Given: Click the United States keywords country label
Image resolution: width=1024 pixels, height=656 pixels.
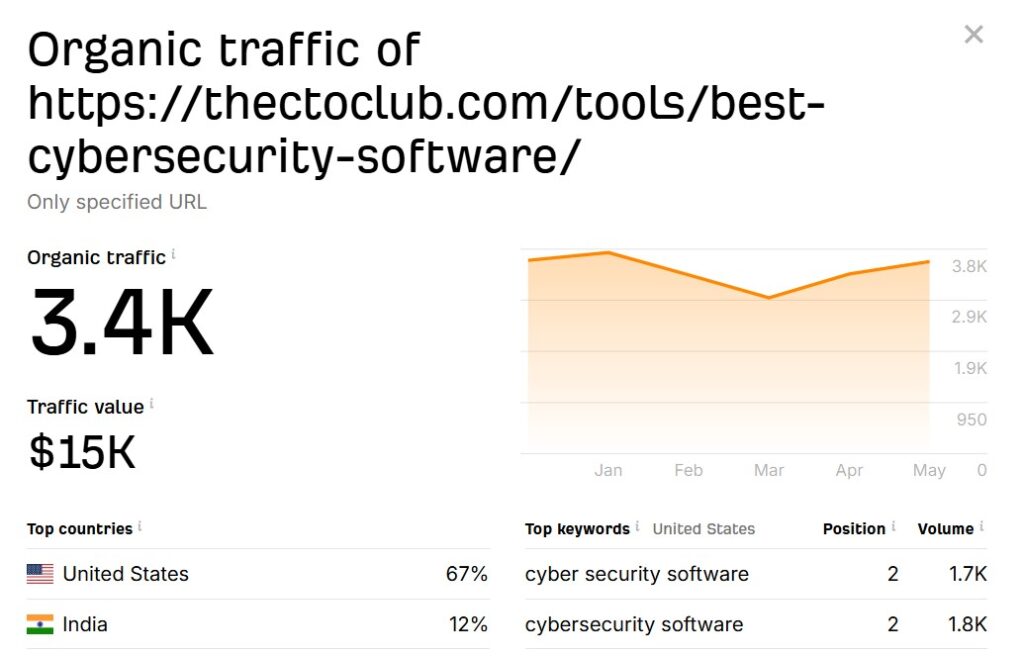Looking at the screenshot, I should pos(703,529).
